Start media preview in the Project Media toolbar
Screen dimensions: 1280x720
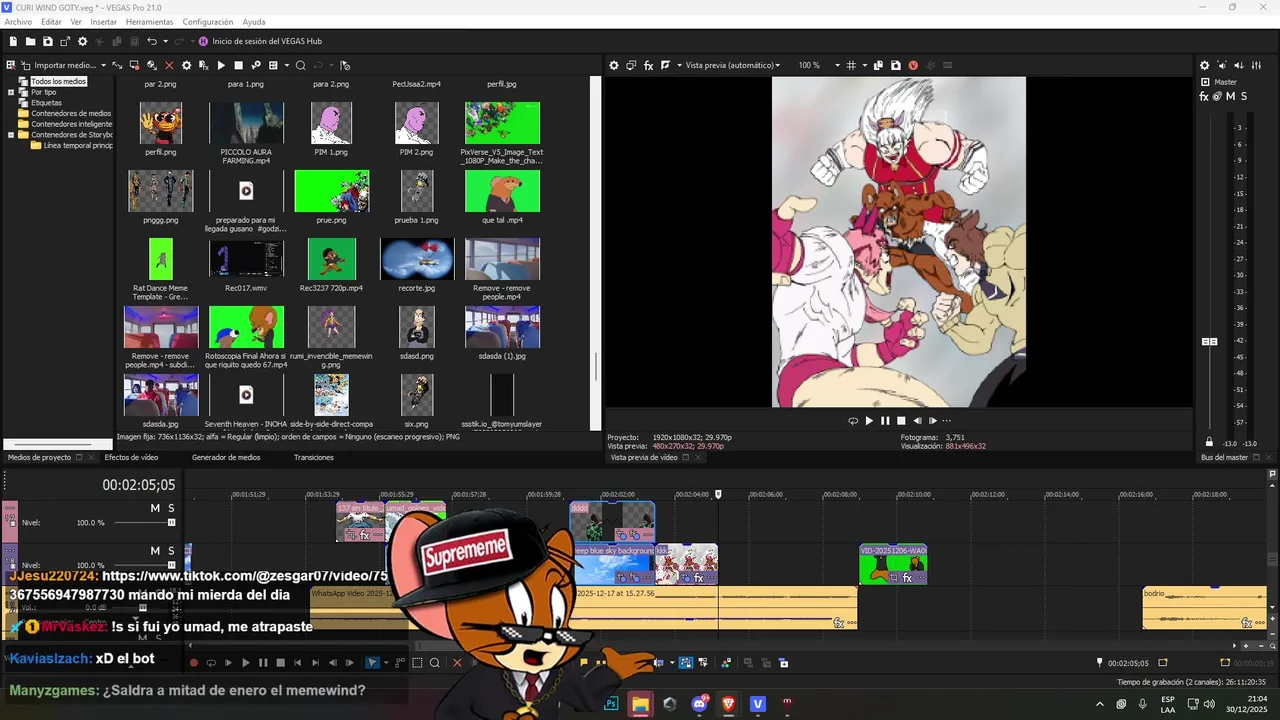click(221, 65)
